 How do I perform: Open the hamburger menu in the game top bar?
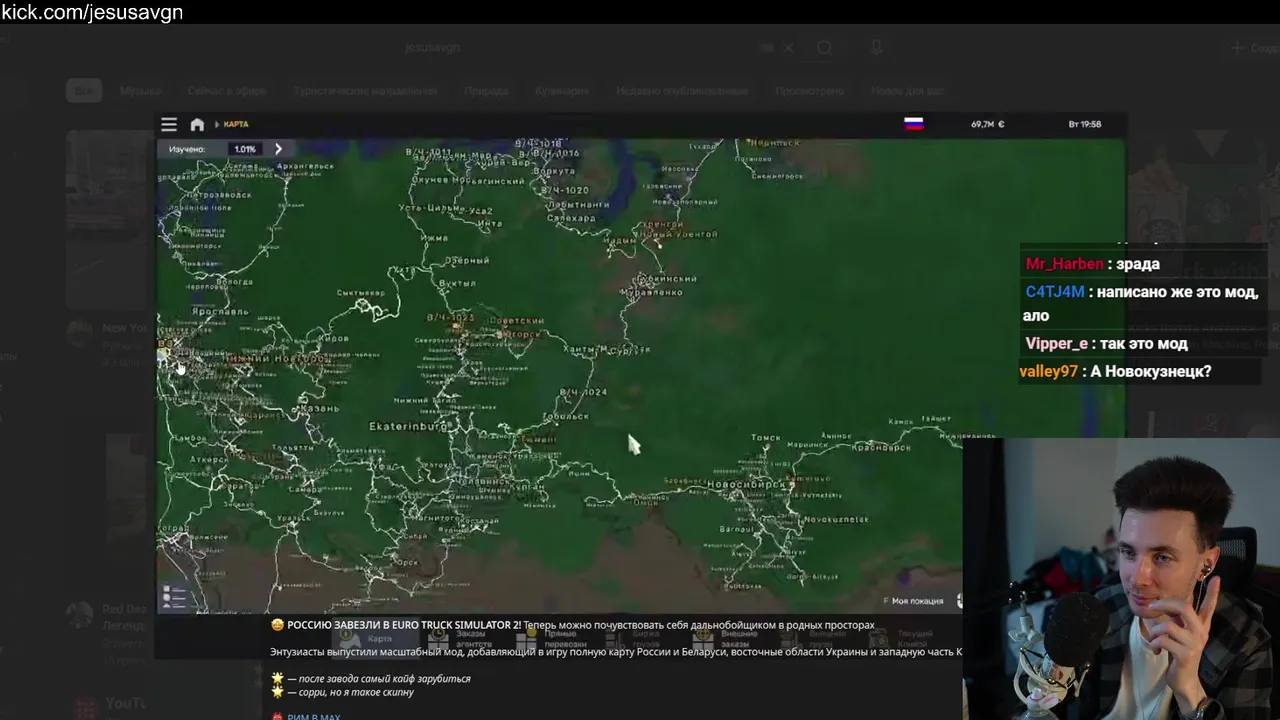pyautogui.click(x=169, y=124)
